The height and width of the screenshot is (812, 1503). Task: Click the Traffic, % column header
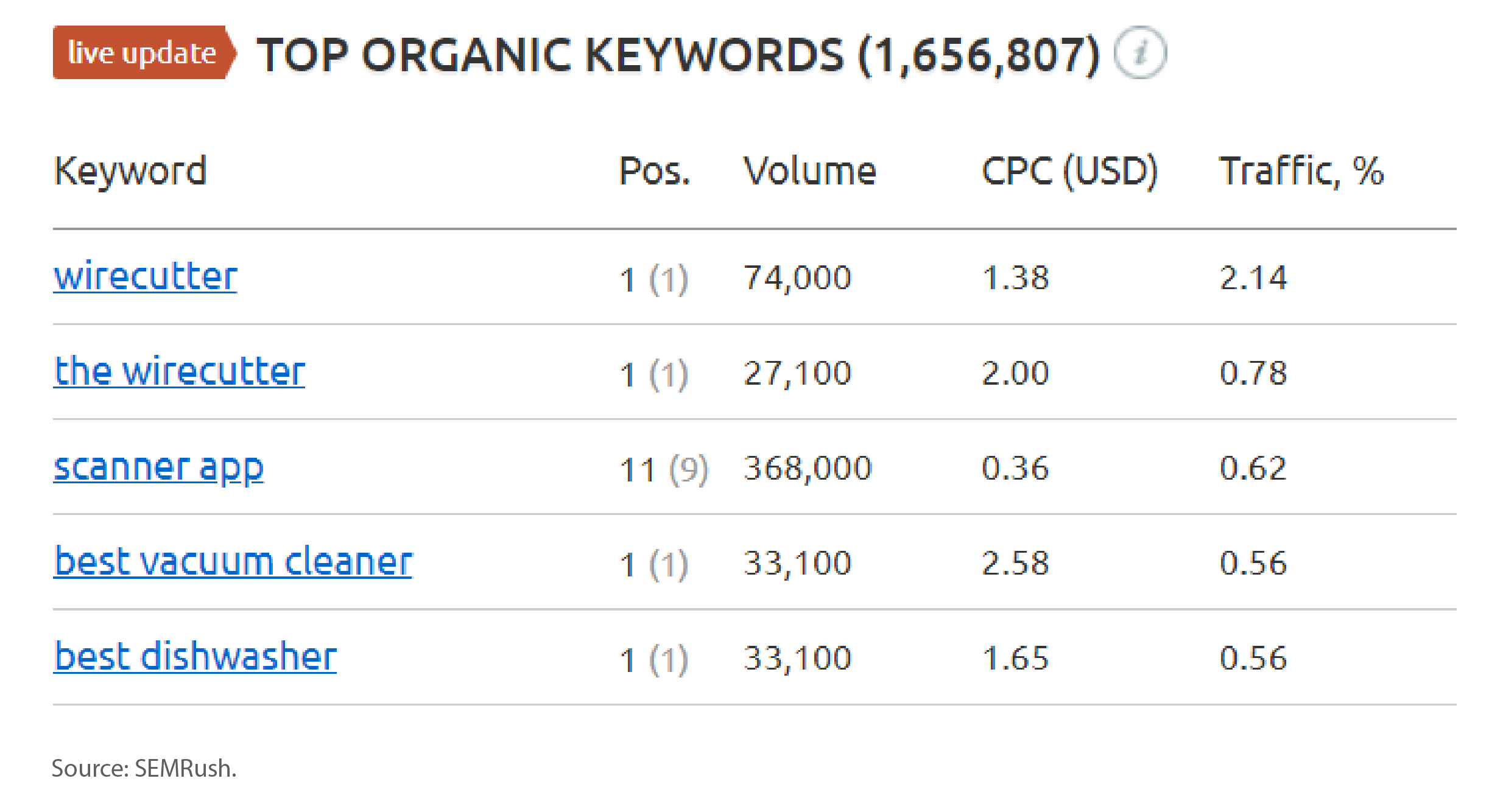(1301, 170)
